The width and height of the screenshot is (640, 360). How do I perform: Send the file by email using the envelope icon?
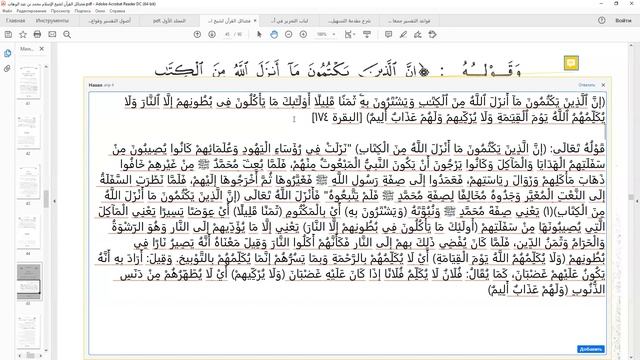click(x=52, y=35)
